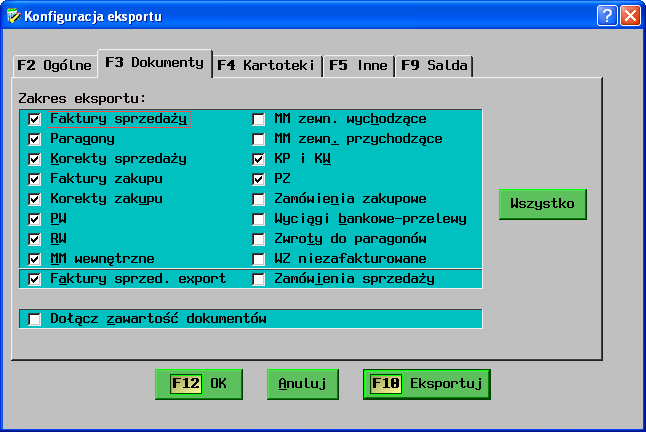This screenshot has width=646, height=432.
Task: Close the Konfiguracja eksportu dialog
Action: pos(630,16)
